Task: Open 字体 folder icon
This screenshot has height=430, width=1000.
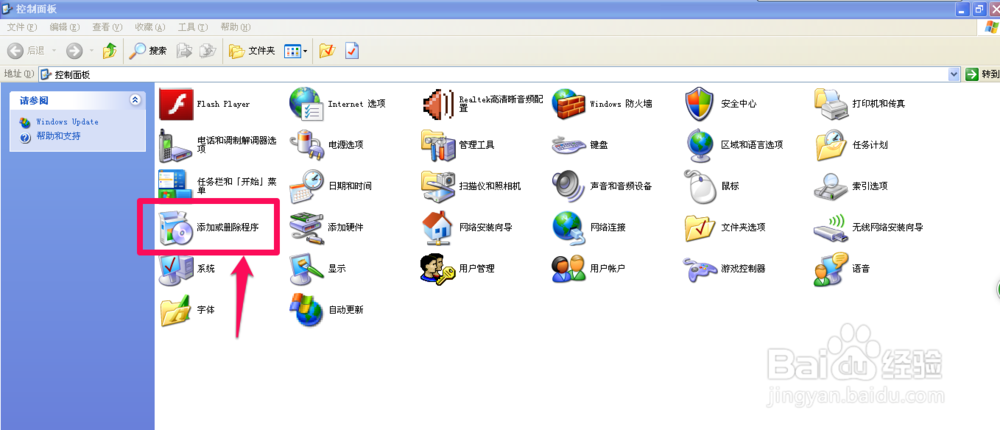Action: 176,310
